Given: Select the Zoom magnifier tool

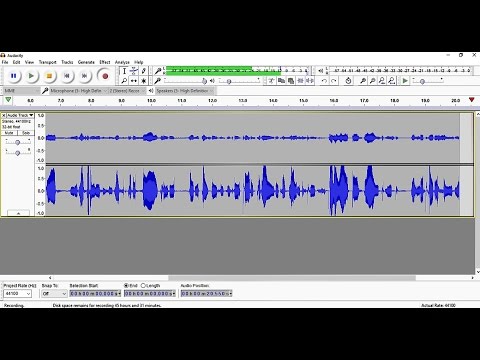Looking at the screenshot, I should coord(124,81).
